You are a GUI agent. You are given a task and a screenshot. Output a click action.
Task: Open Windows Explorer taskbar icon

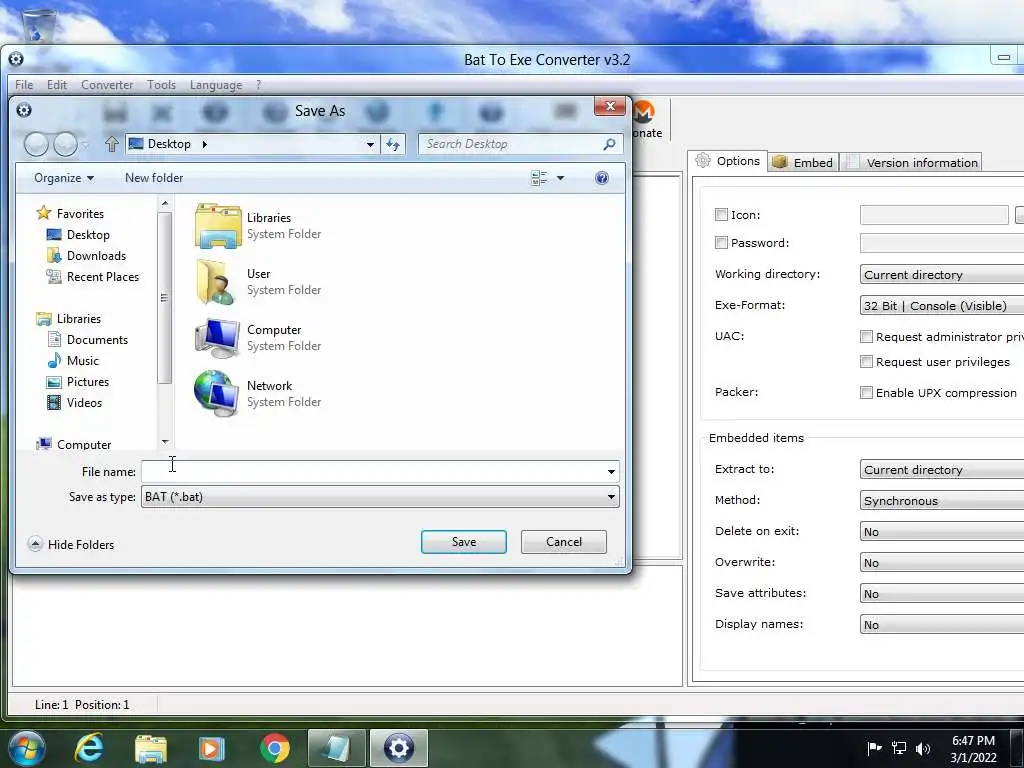[151, 748]
